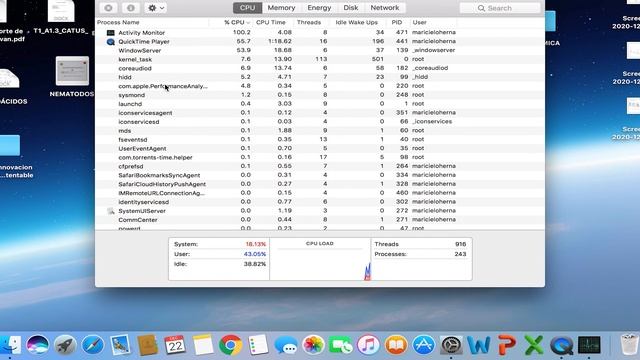Screen dimensions: 640x360
Task: Open Contacts book in the Dock
Action: click(148, 345)
